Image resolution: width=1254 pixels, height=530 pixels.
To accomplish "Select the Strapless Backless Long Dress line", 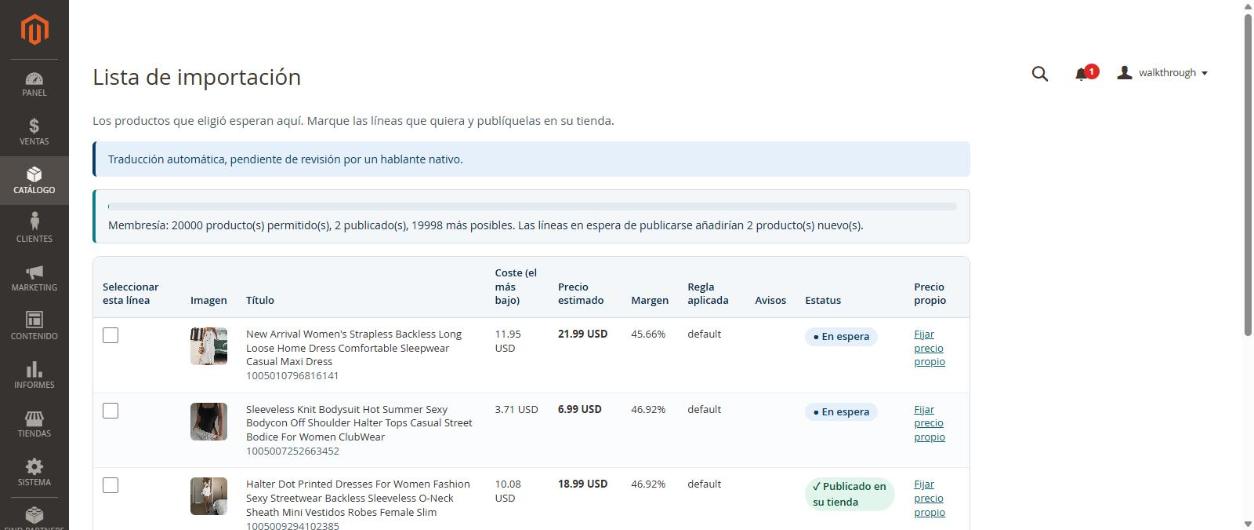I will 111,335.
